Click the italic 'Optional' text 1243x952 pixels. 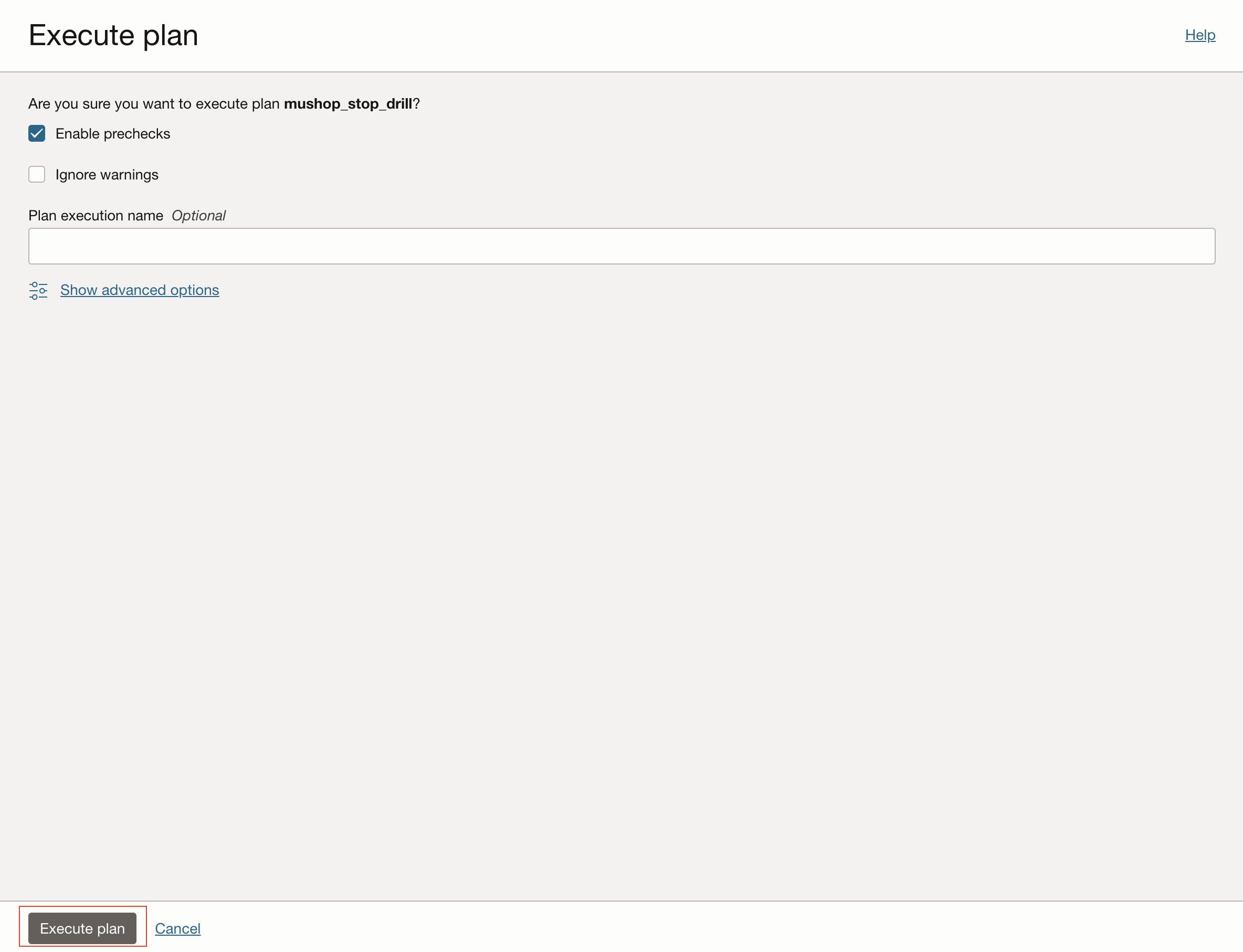pyautogui.click(x=198, y=216)
